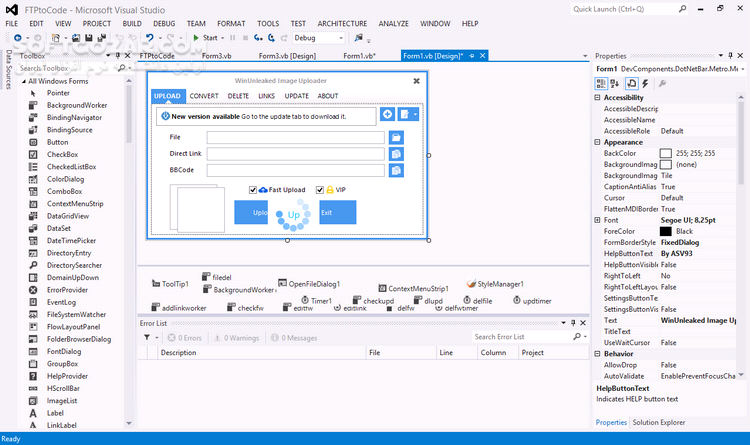Click the Data Sources side tab
This screenshot has width=750, height=445.
point(8,69)
